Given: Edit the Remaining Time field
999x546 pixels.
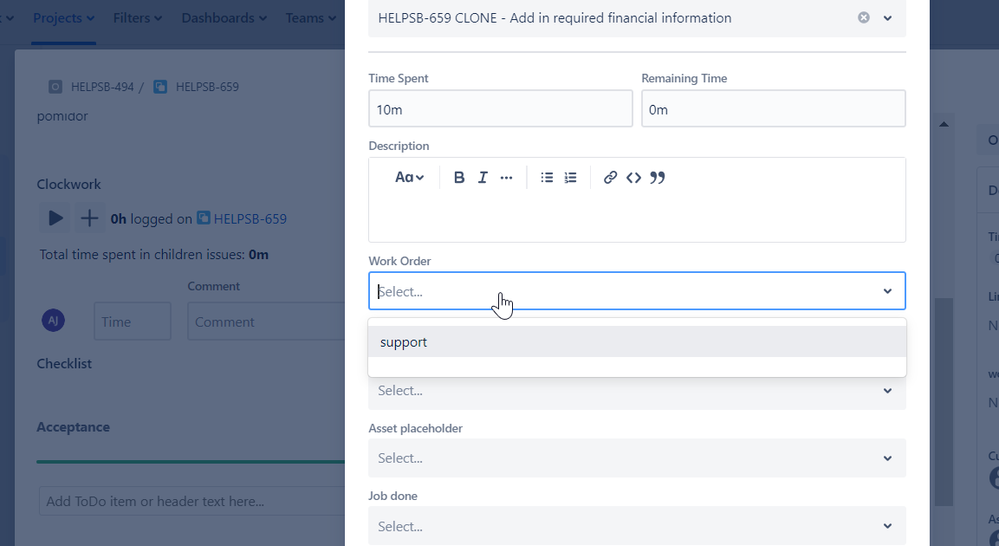Looking at the screenshot, I should coord(773,109).
